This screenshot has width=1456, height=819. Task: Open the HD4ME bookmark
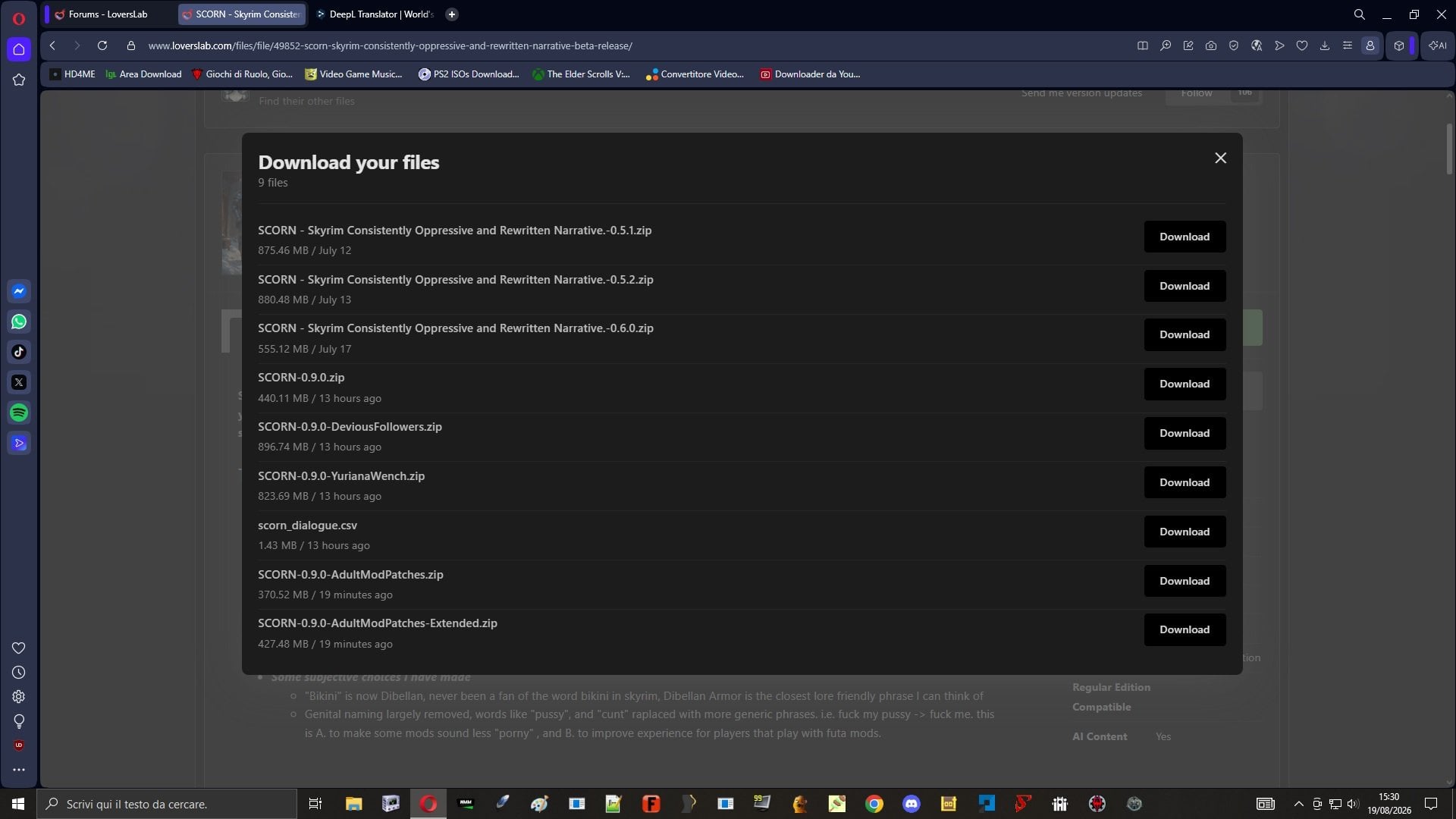[73, 74]
